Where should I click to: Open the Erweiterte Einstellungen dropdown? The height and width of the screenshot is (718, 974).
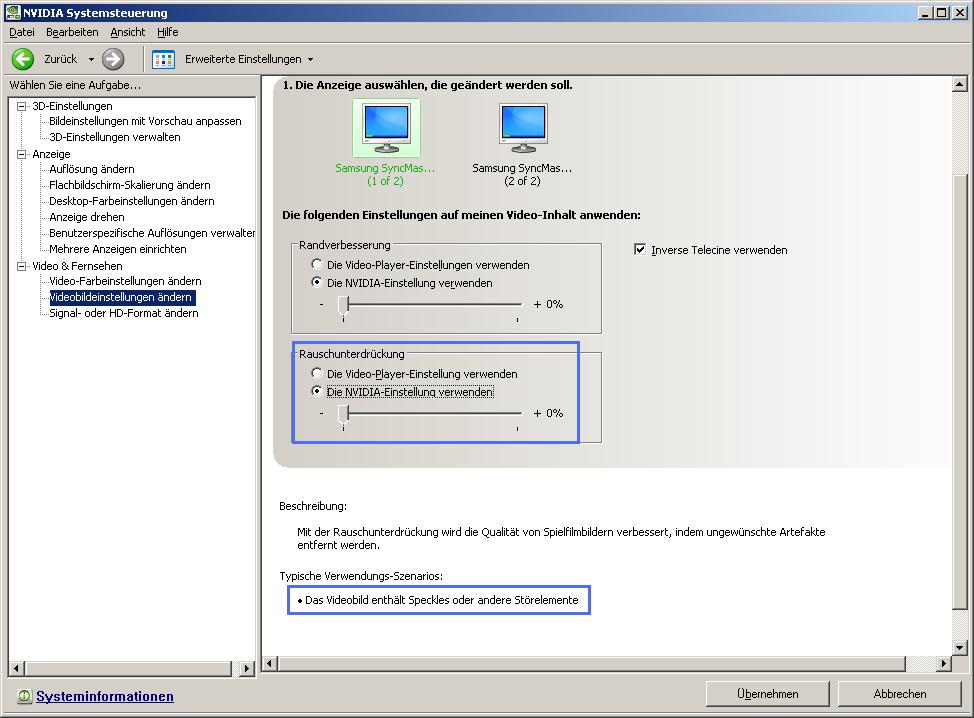(311, 60)
